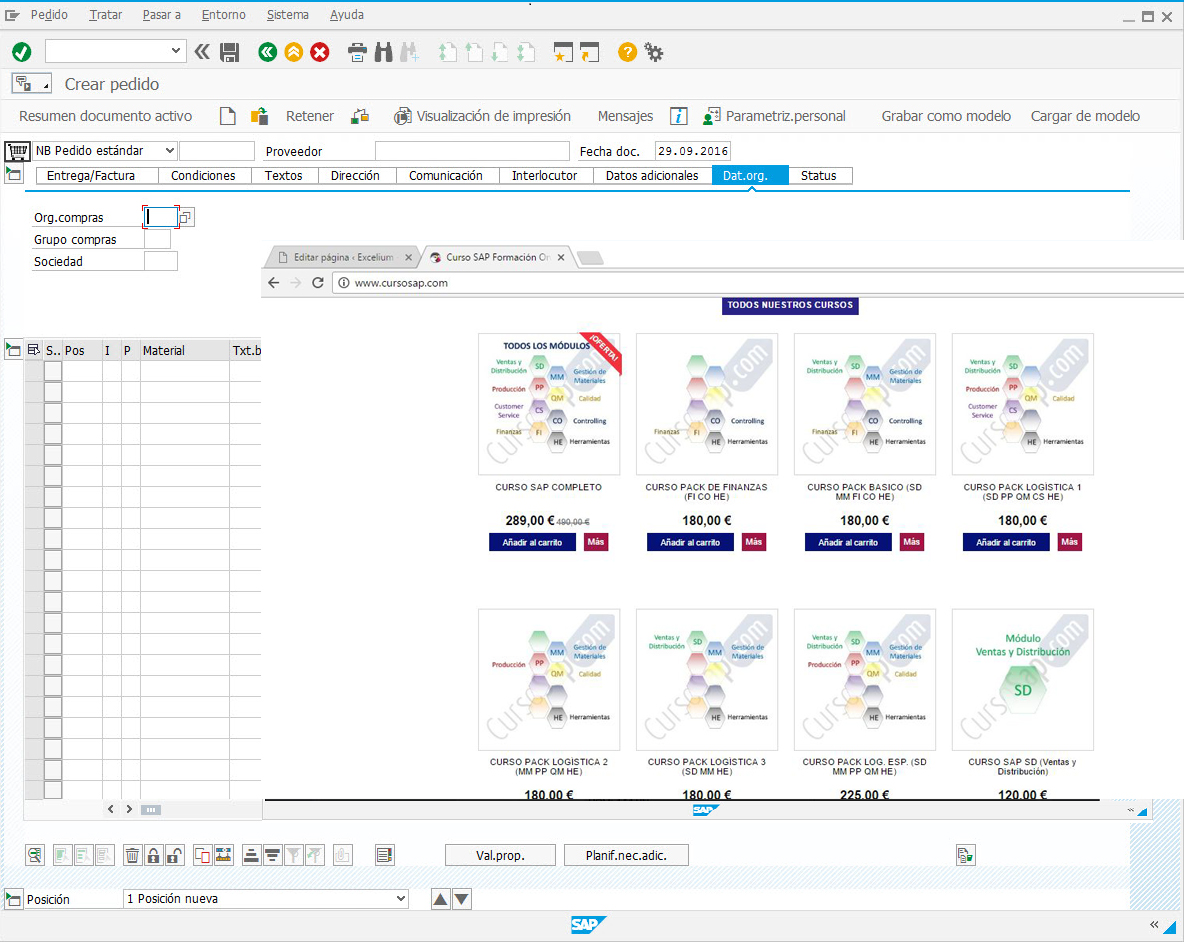The height and width of the screenshot is (942, 1184).
Task: Click Resumen documento activo button
Action: (x=106, y=116)
